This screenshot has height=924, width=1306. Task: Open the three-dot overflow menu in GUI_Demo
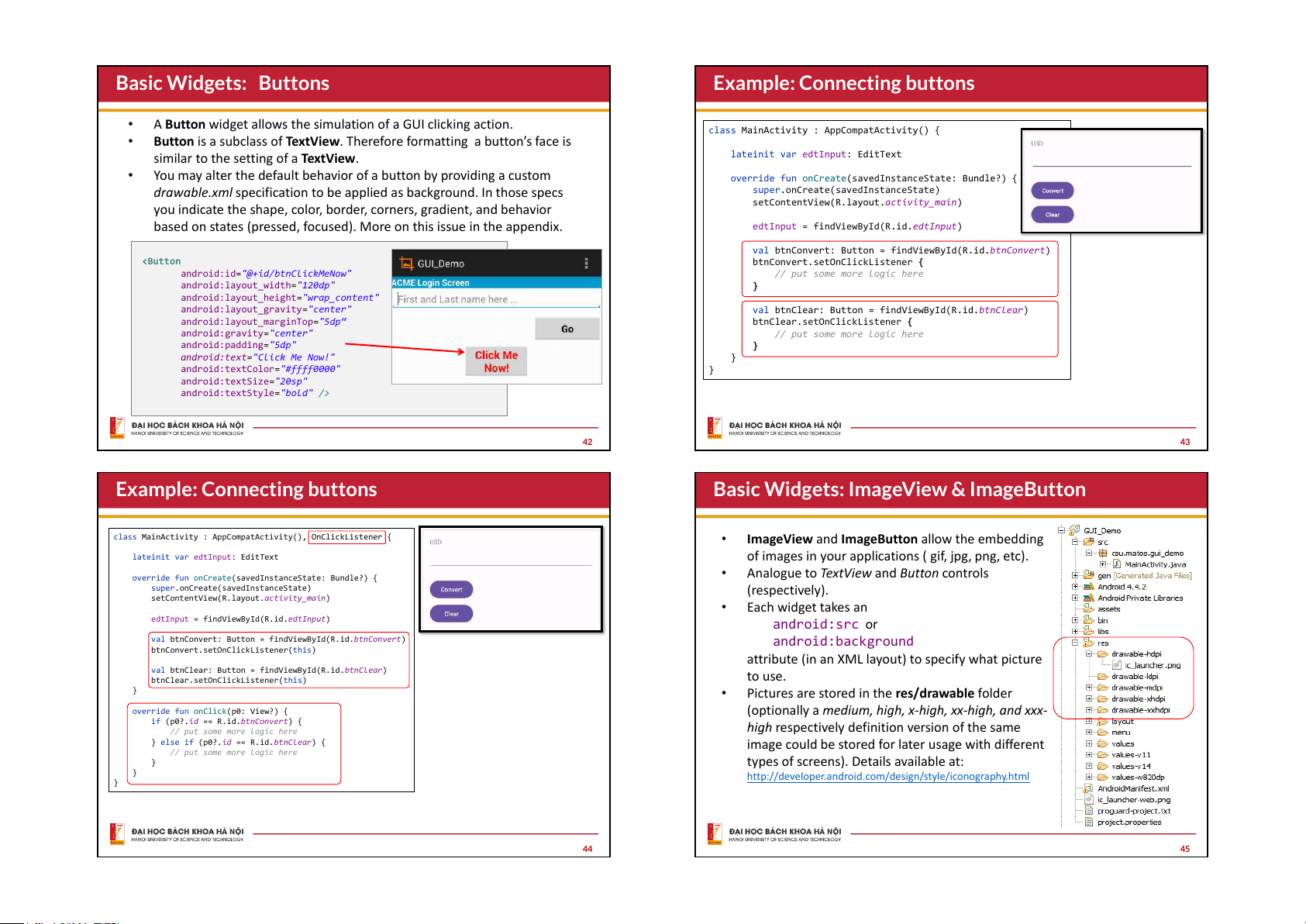coord(586,263)
